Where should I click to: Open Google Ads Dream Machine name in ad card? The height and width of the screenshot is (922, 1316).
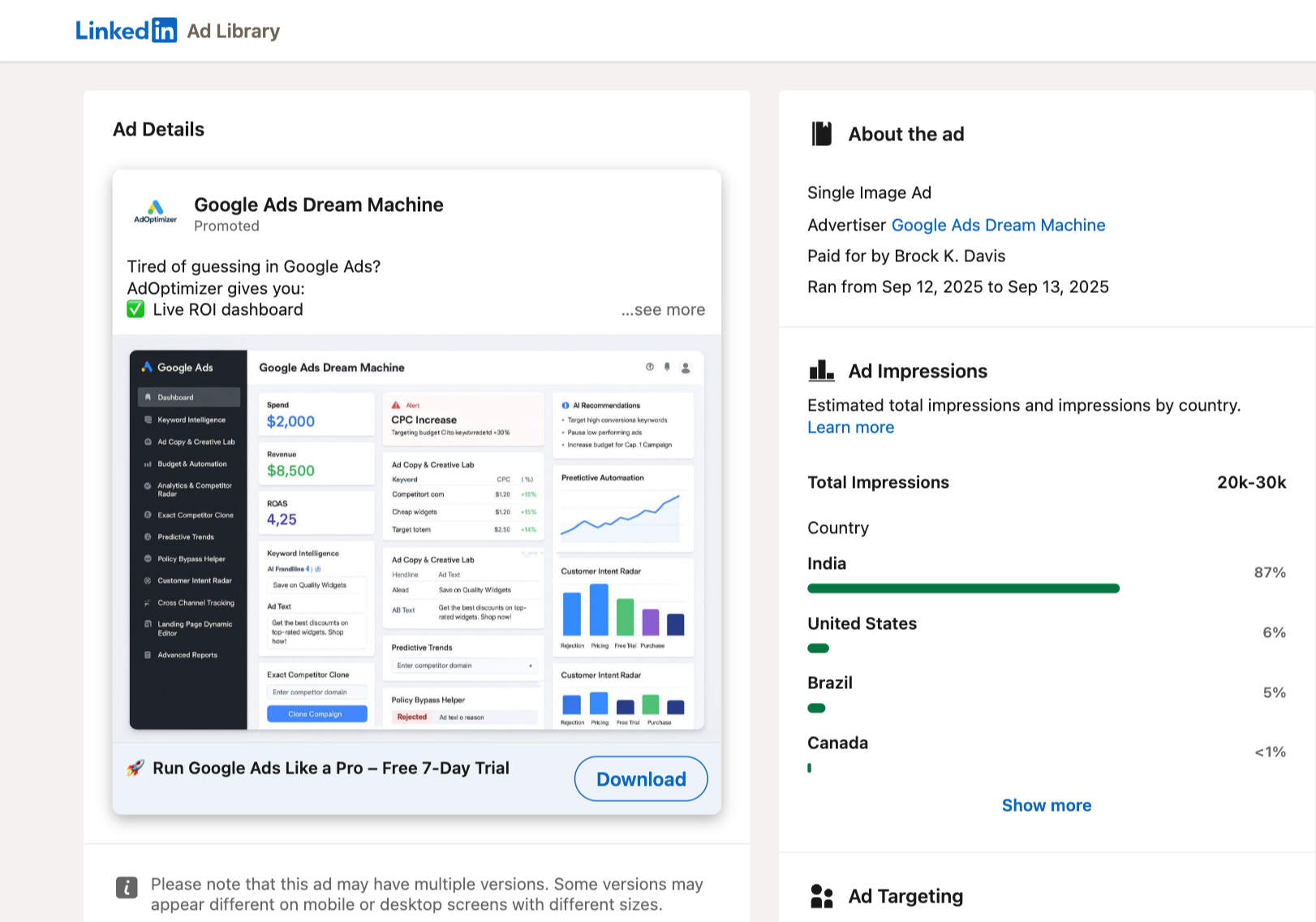point(319,205)
